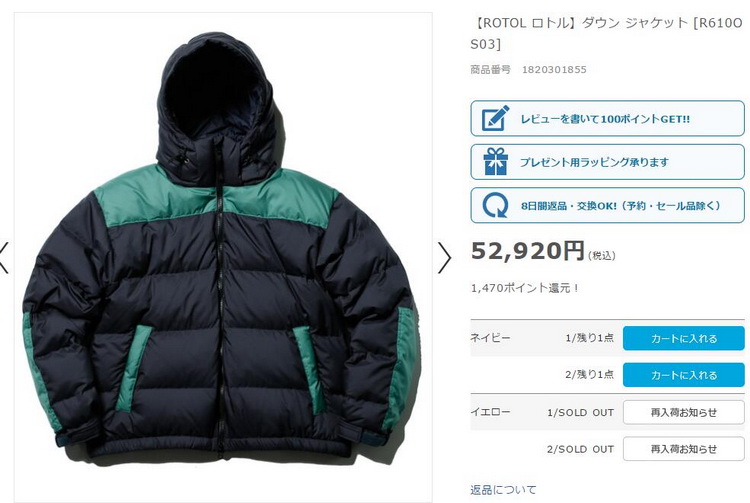
Task: Open the present wrapping service banner
Action: point(607,162)
